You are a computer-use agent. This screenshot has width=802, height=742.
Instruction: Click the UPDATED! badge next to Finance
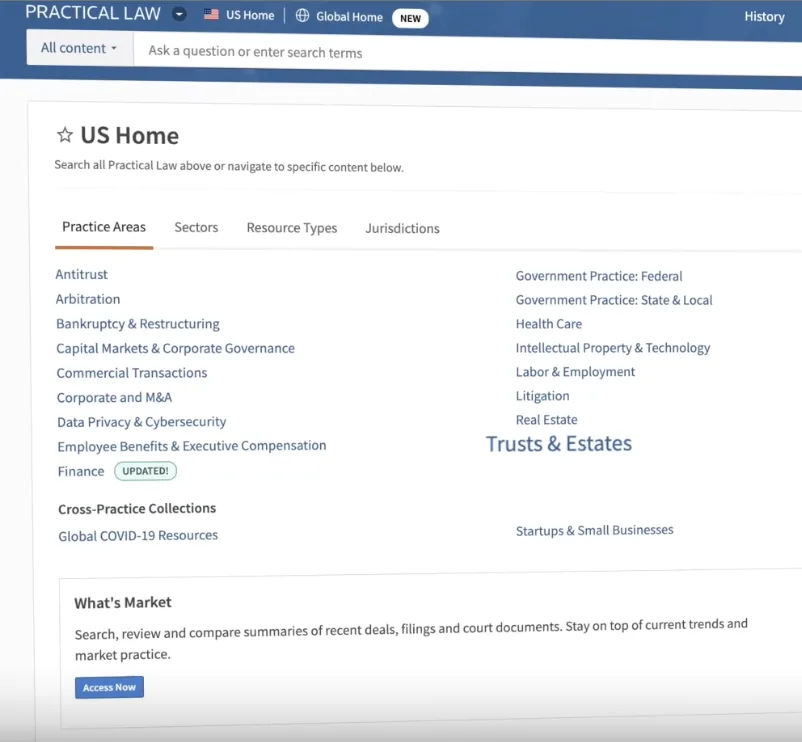pos(145,471)
